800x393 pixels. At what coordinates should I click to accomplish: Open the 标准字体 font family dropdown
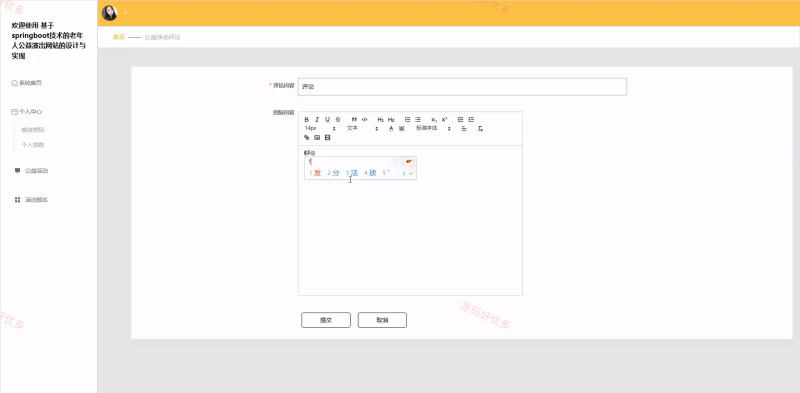pyautogui.click(x=434, y=129)
